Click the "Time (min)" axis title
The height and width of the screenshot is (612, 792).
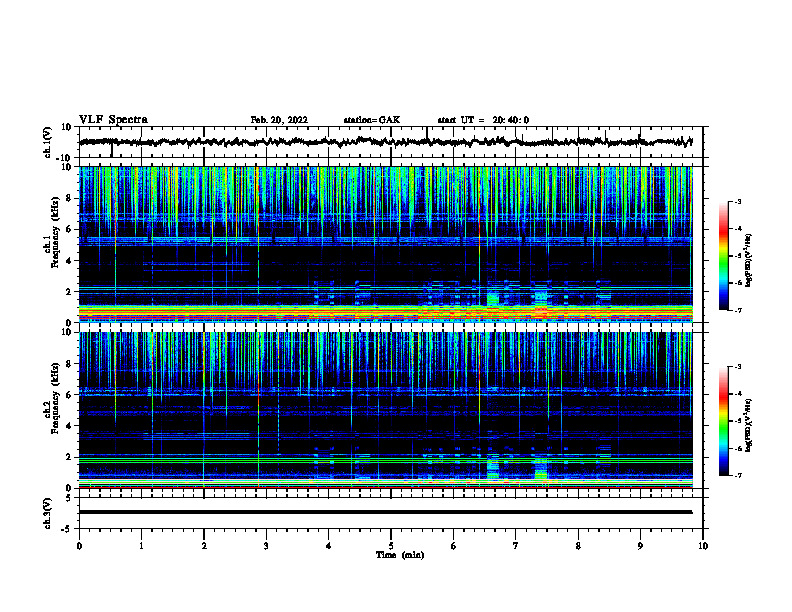400,555
